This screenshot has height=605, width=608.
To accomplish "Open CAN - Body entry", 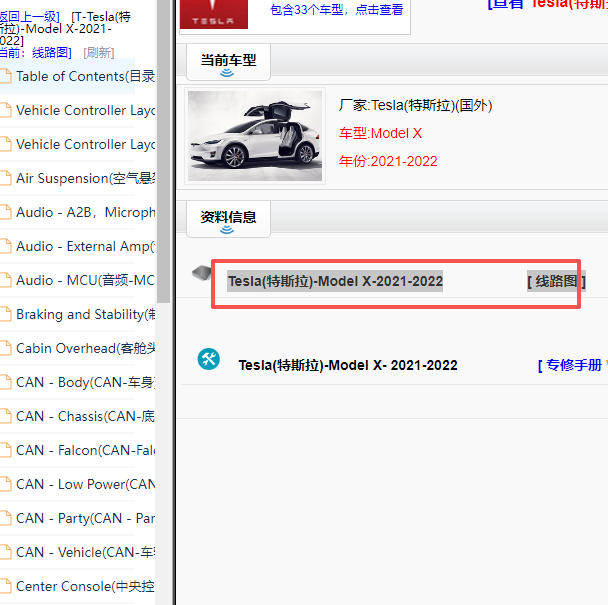I will point(85,382).
